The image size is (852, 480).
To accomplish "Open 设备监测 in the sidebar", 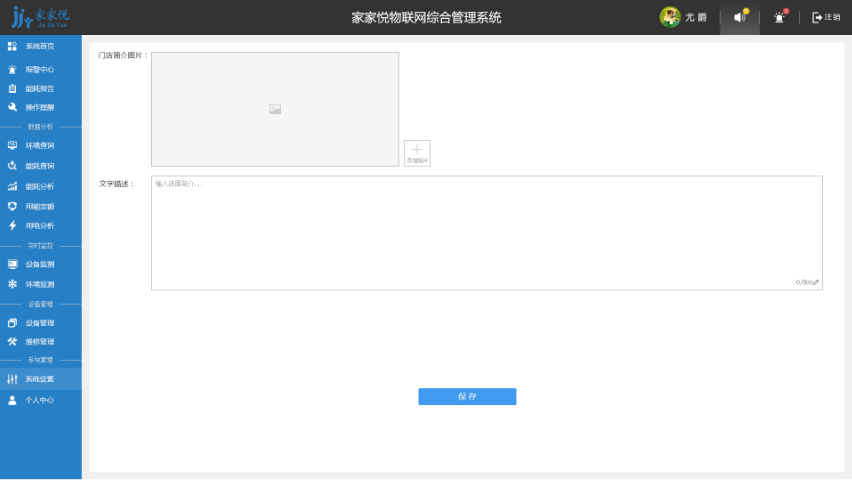I will (40, 265).
